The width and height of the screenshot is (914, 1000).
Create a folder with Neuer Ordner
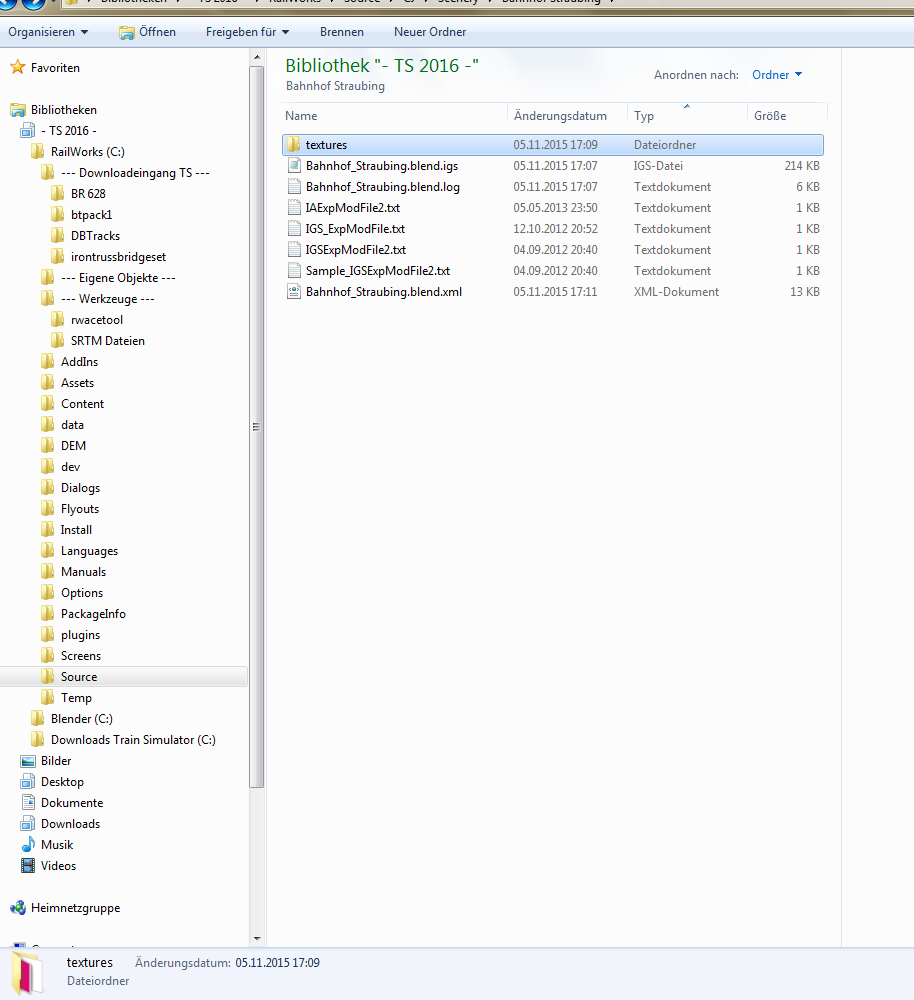[430, 32]
